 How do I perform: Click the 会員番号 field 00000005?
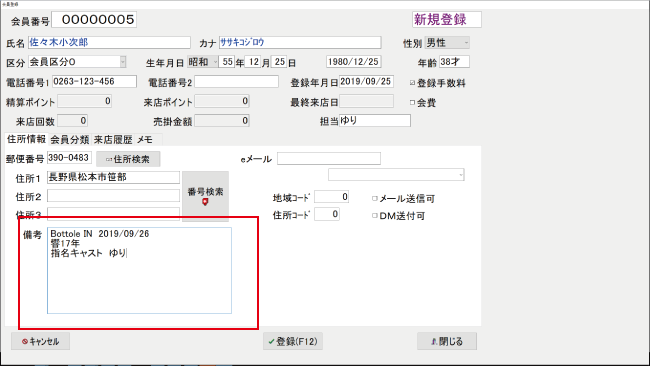pyautogui.click(x=95, y=19)
